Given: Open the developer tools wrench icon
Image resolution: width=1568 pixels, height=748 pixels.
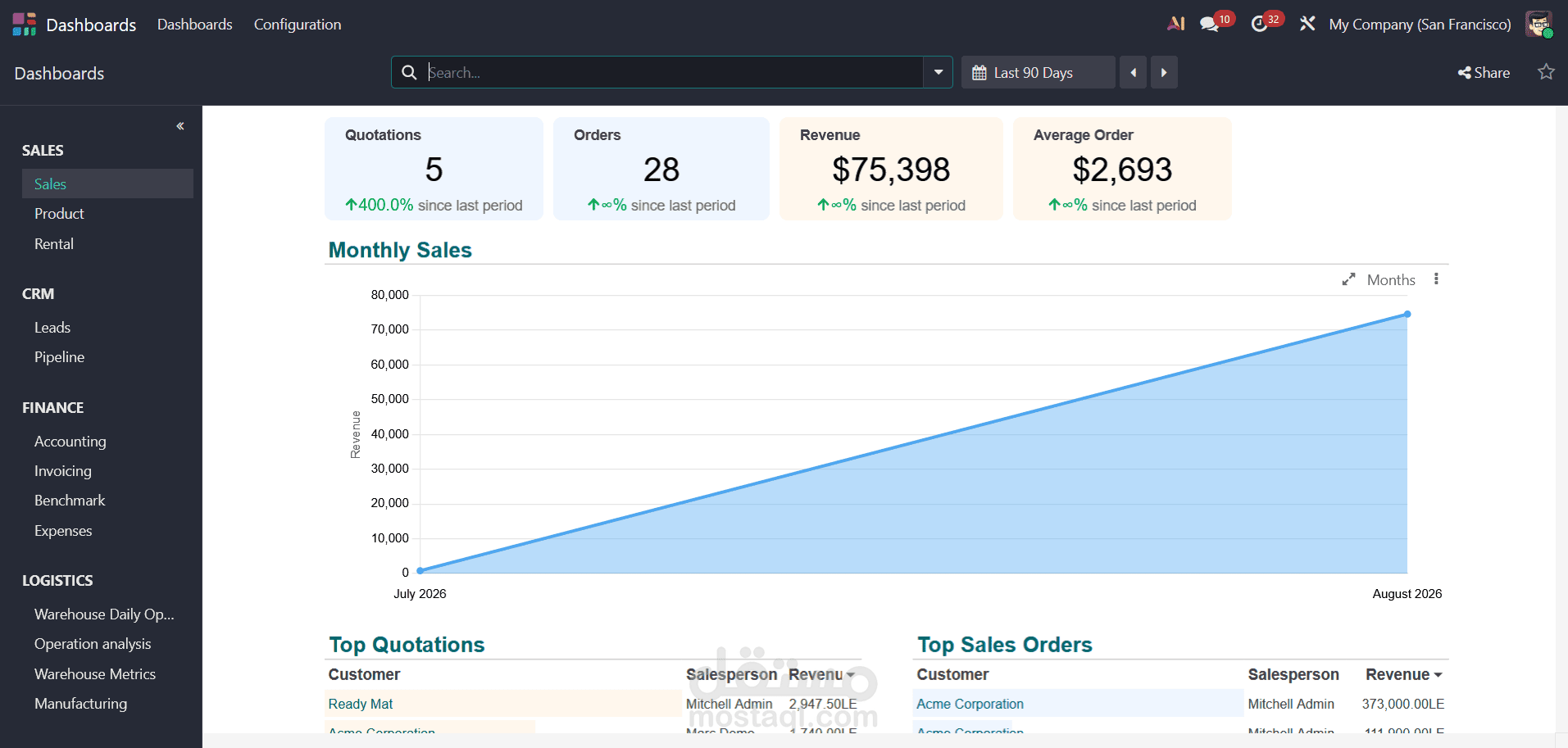Looking at the screenshot, I should tap(1307, 25).
